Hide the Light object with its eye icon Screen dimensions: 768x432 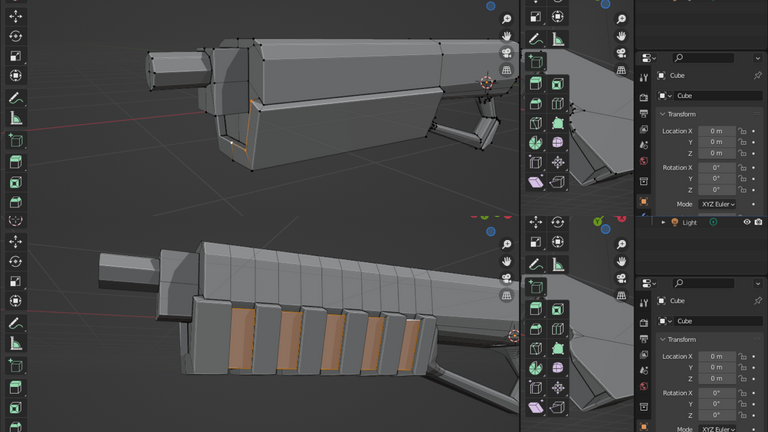[x=747, y=222]
